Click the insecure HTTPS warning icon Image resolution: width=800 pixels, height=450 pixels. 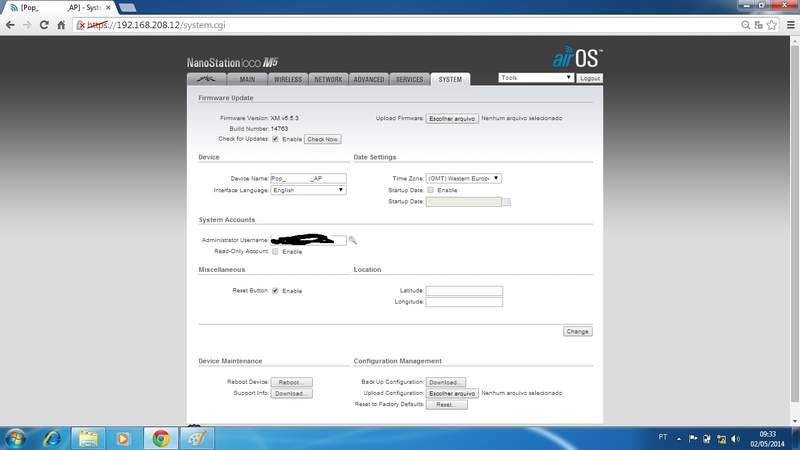coord(81,25)
